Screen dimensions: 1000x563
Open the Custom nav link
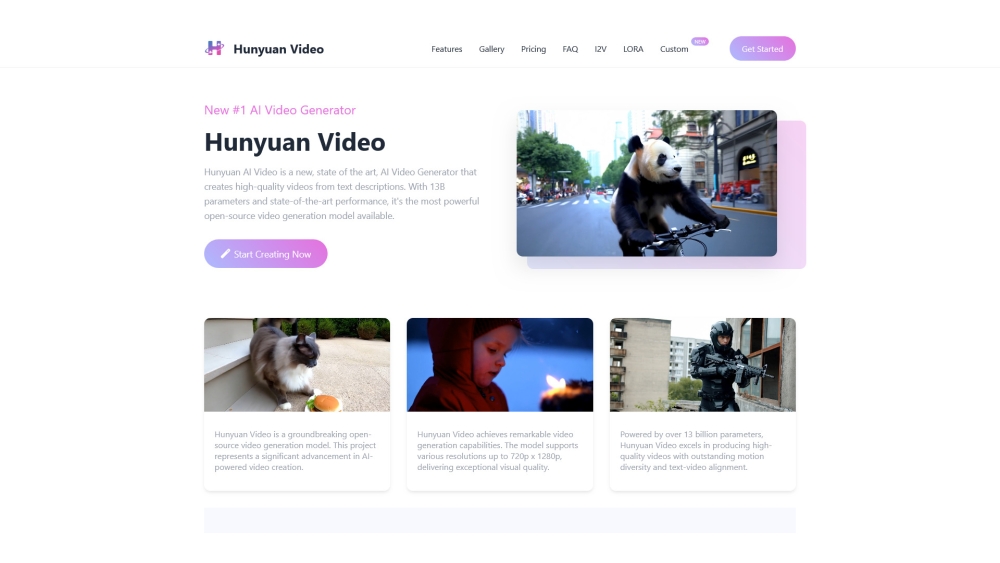click(674, 49)
